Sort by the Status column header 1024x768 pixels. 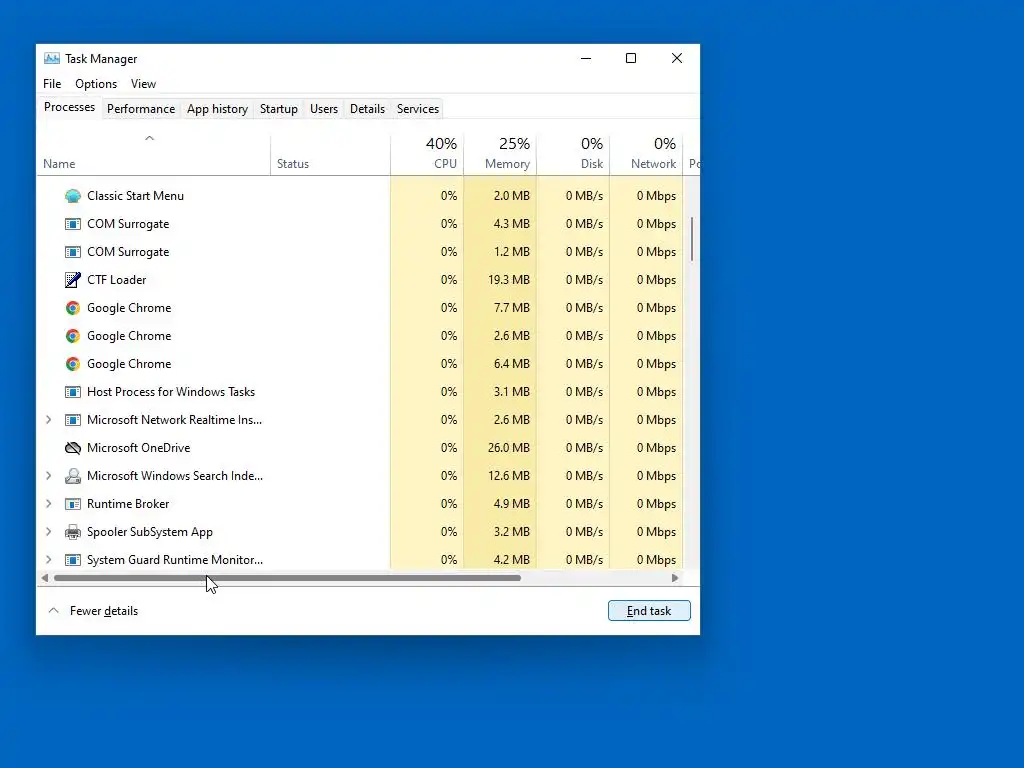tap(330, 155)
